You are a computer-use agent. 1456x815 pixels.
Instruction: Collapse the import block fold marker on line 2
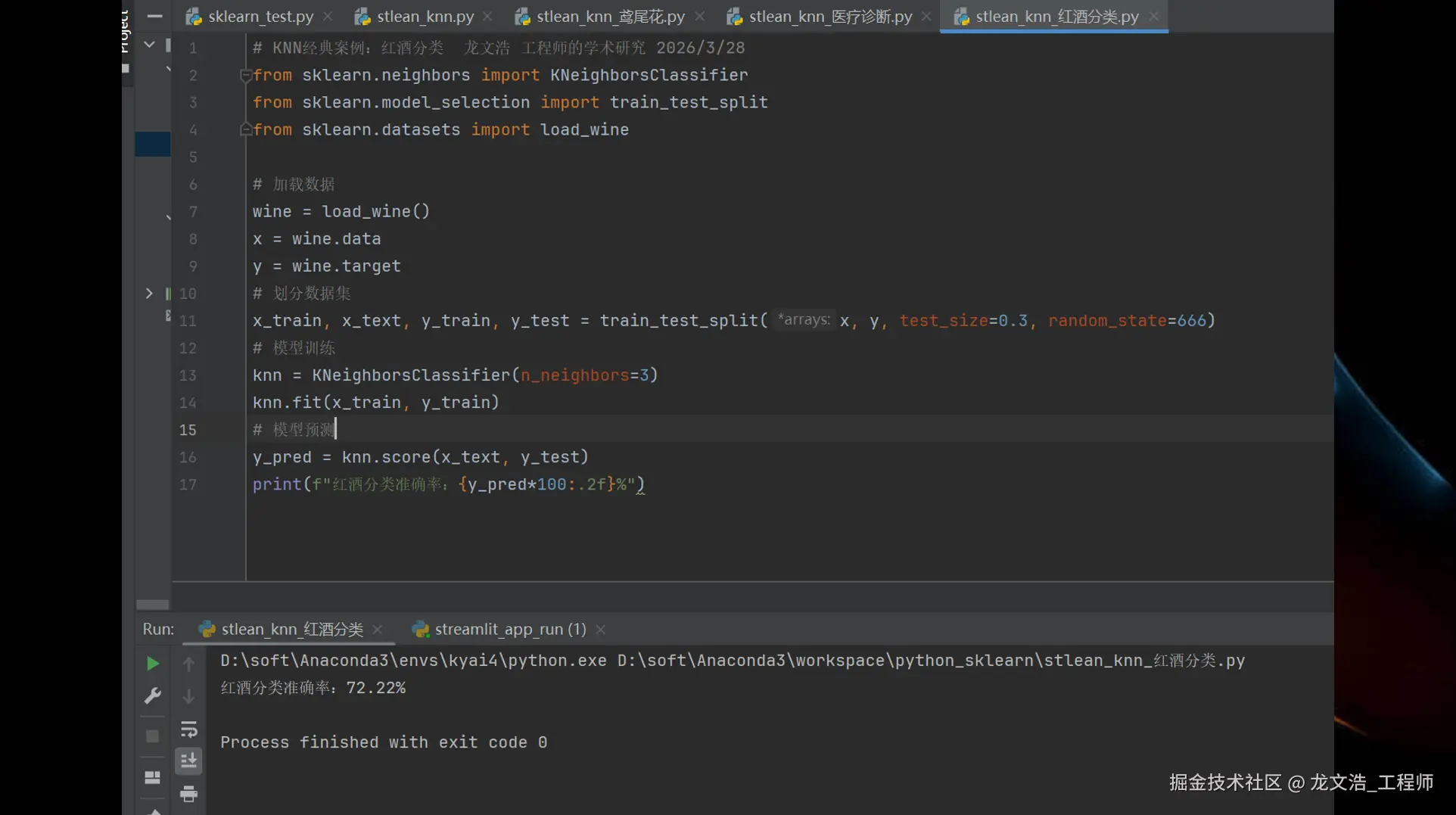click(245, 75)
